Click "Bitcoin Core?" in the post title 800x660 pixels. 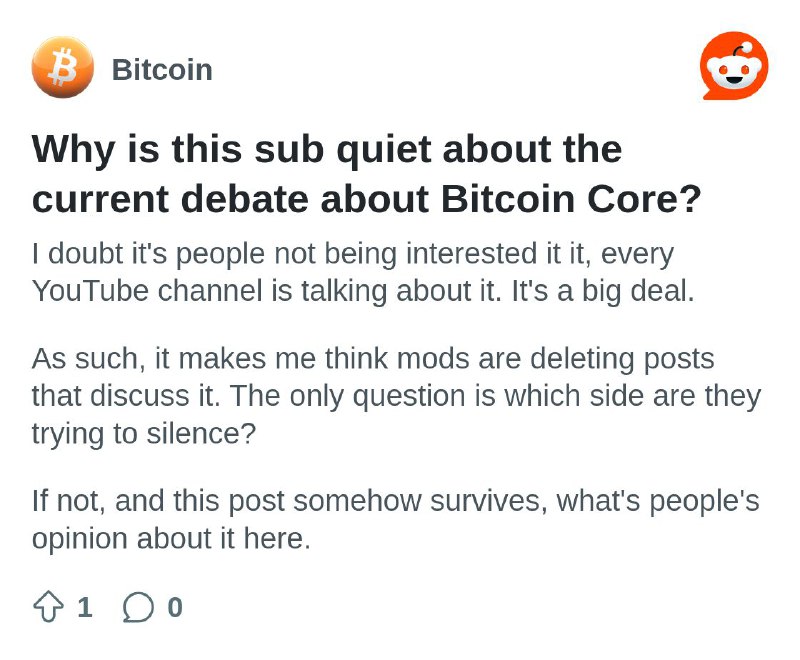pyautogui.click(x=571, y=199)
